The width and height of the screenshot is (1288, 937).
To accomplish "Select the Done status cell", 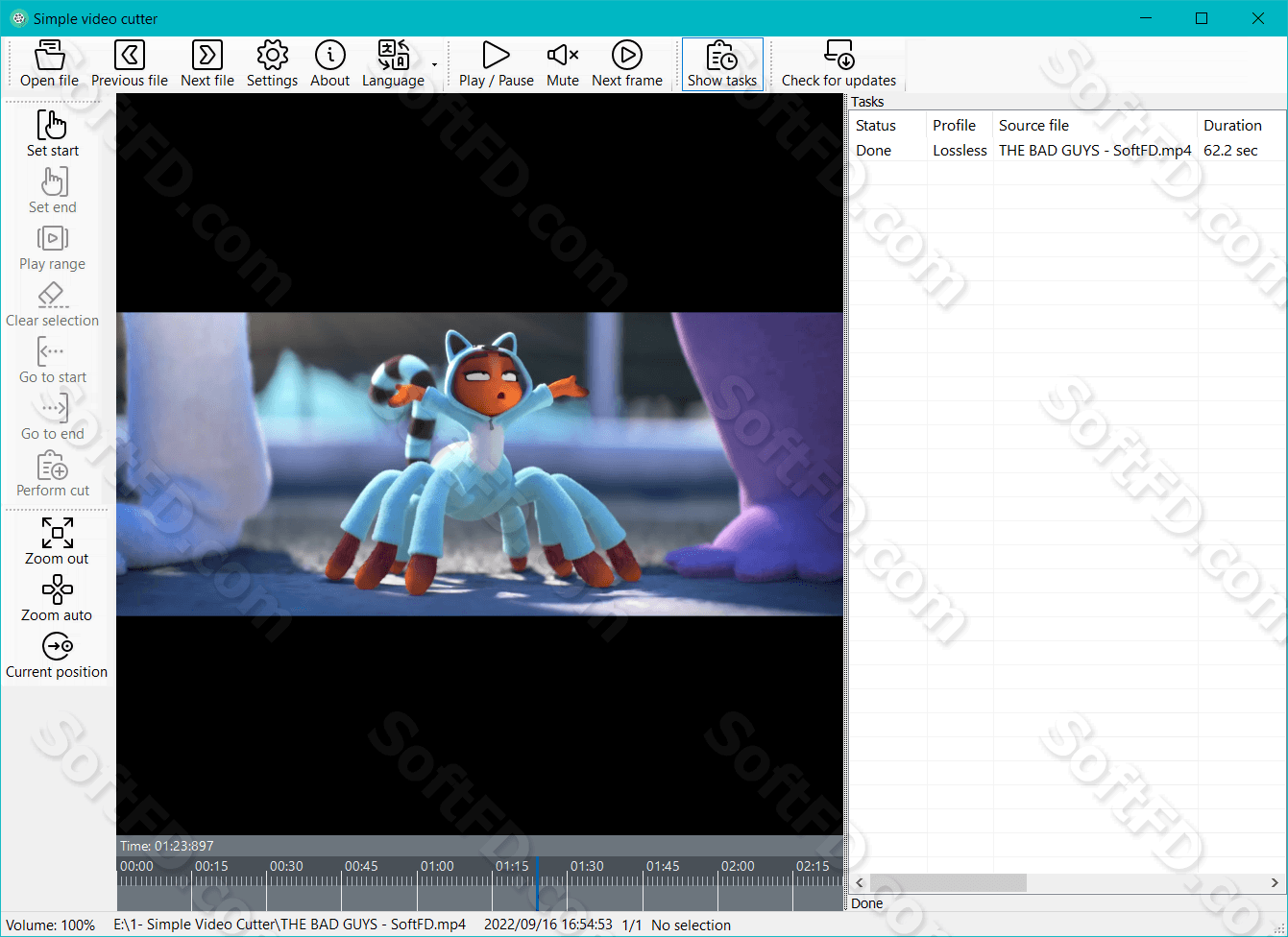I will (874, 151).
